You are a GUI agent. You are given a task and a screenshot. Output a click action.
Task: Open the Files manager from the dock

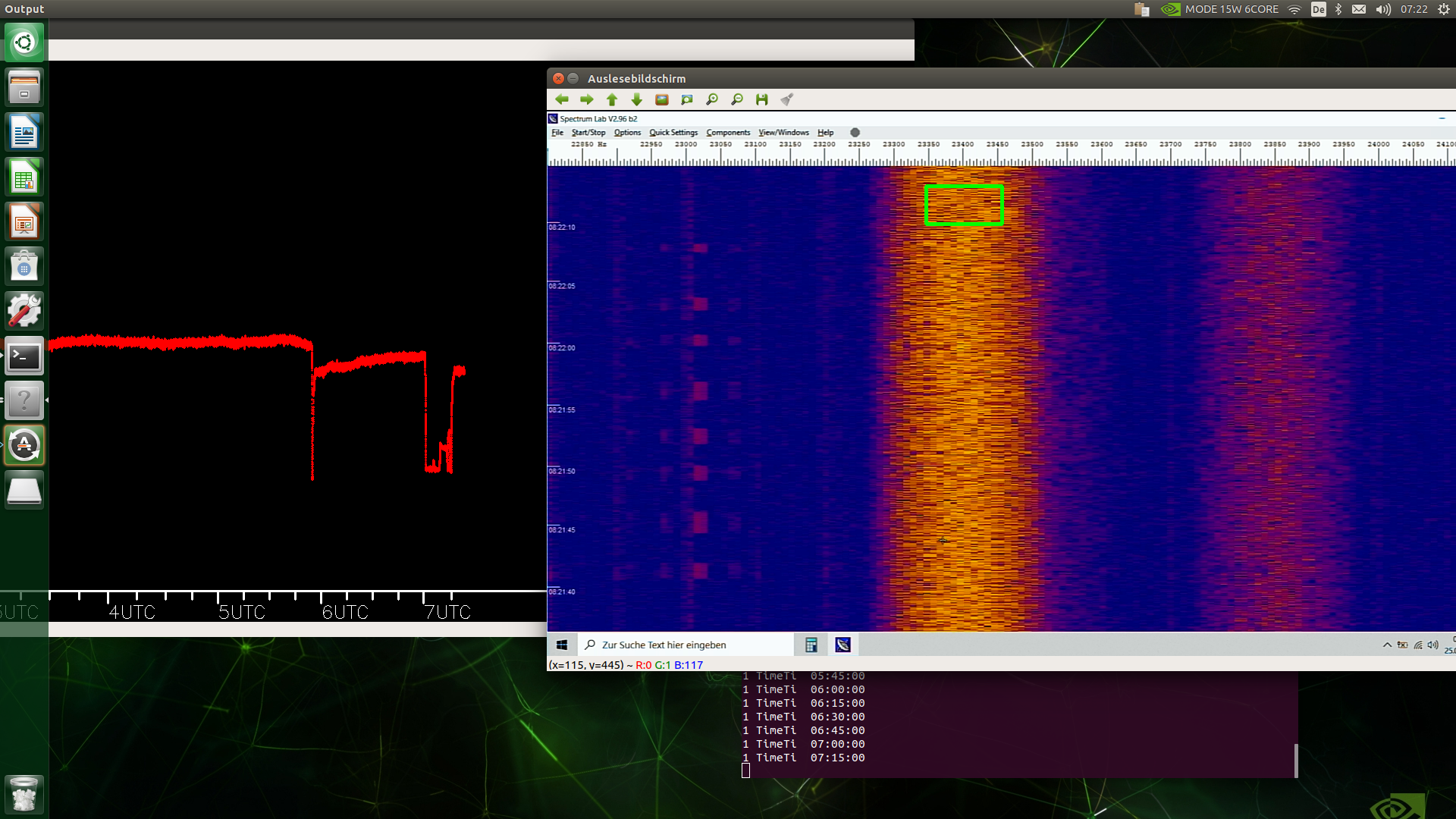pos(24,86)
